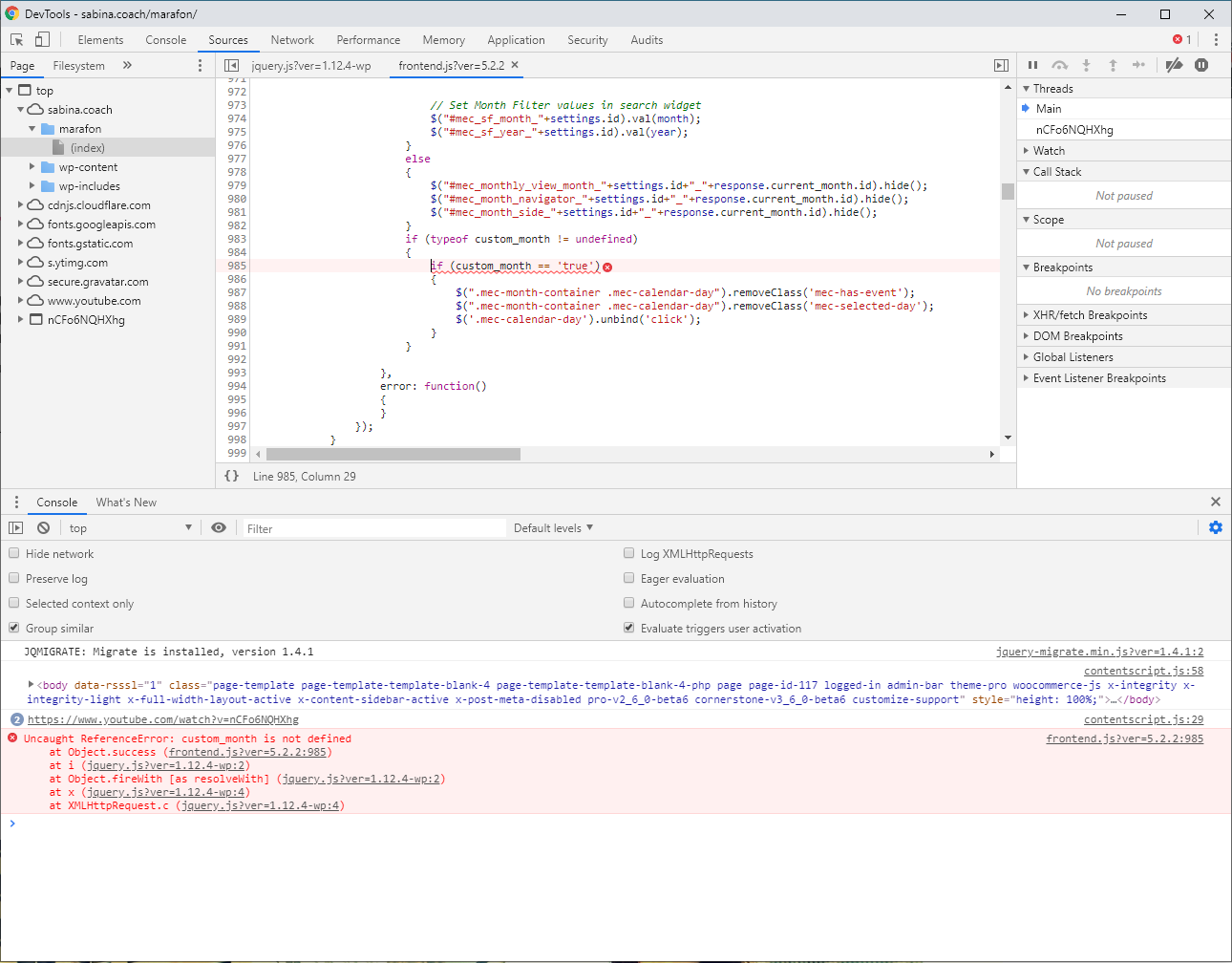Viewport: 1232px width, 963px height.
Task: Enable the Preserve log checkbox
Action: [14, 578]
